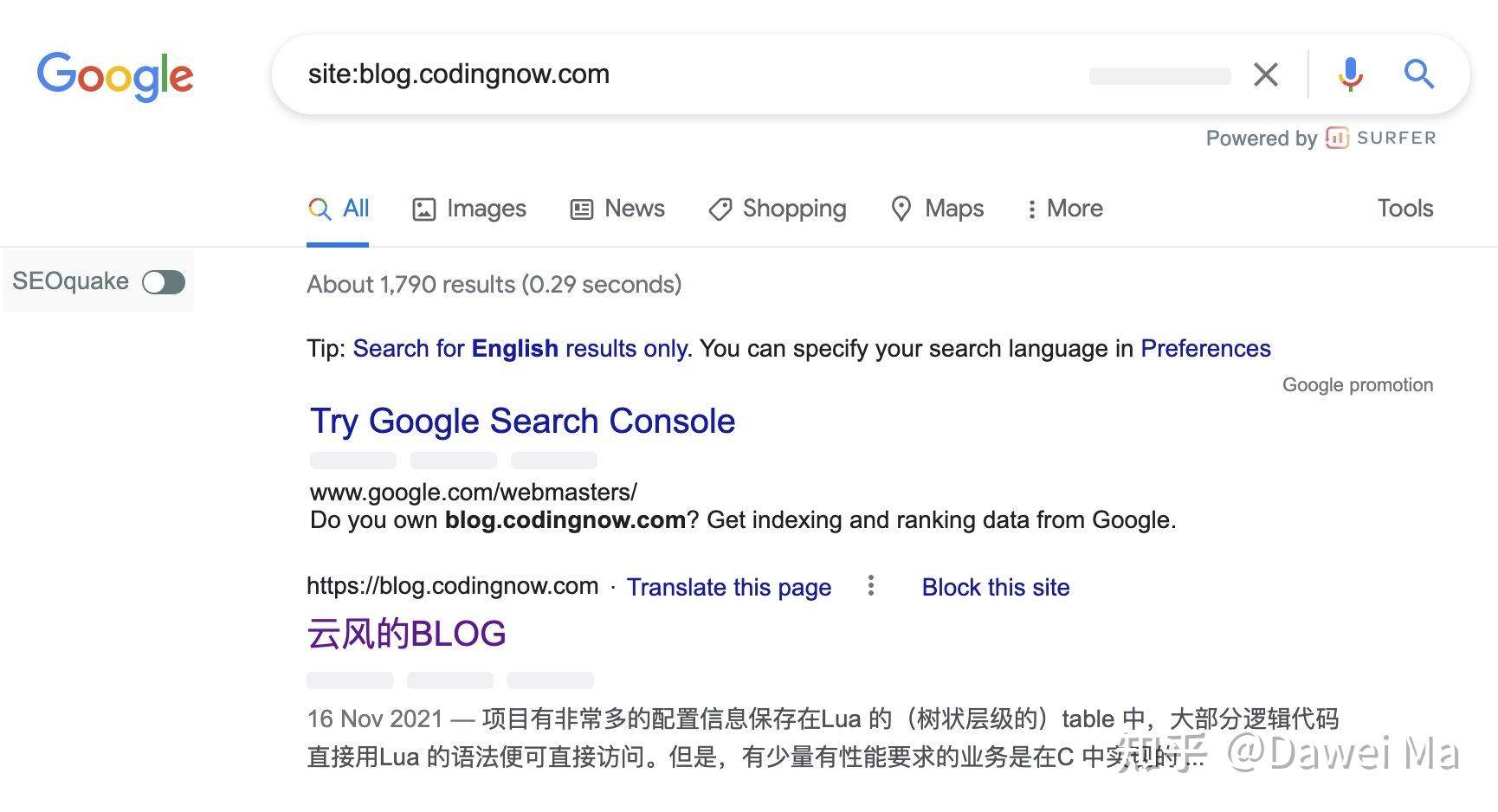Image resolution: width=1498 pixels, height=812 pixels.
Task: Open Try Google Search Console link
Action: 522,422
